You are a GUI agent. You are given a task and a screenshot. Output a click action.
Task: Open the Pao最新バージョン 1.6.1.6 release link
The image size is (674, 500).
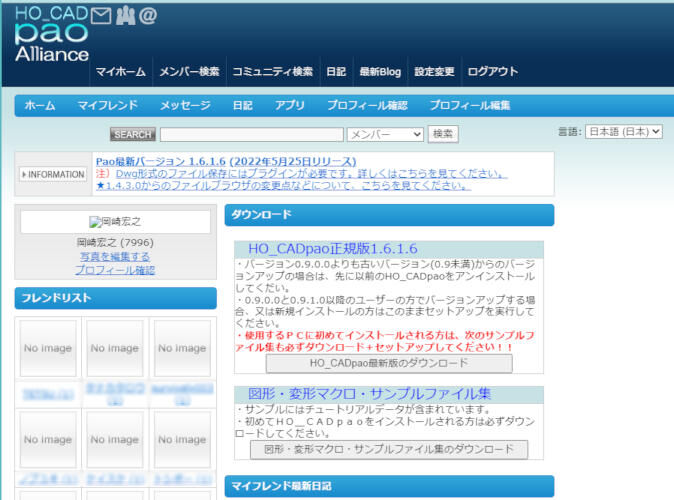(226, 161)
